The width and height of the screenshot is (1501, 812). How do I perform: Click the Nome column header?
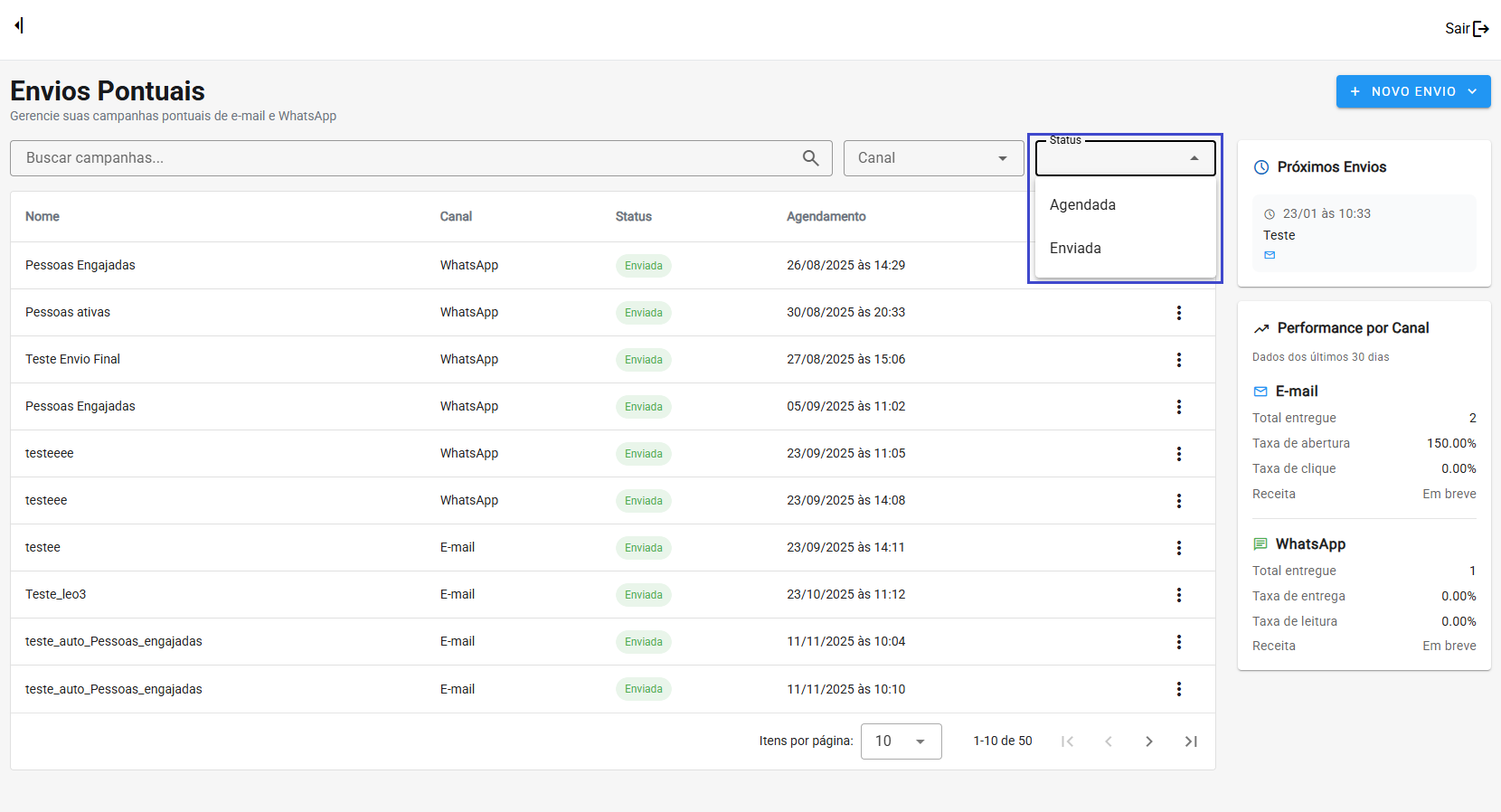click(42, 217)
